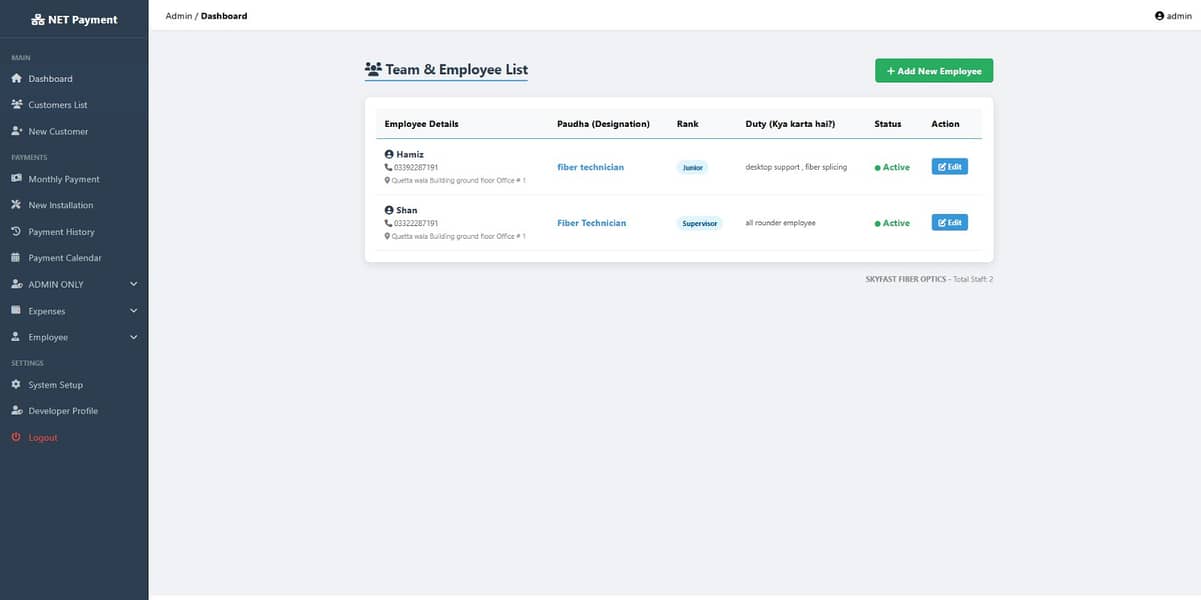
Task: Click the Paudha (Designation) column header
Action: click(x=603, y=124)
